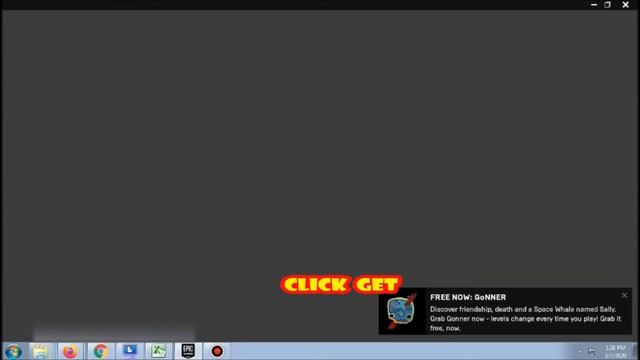Screen dimensions: 640x360
Task: Click the notification text about Space Whale Sally
Action: 525,319
